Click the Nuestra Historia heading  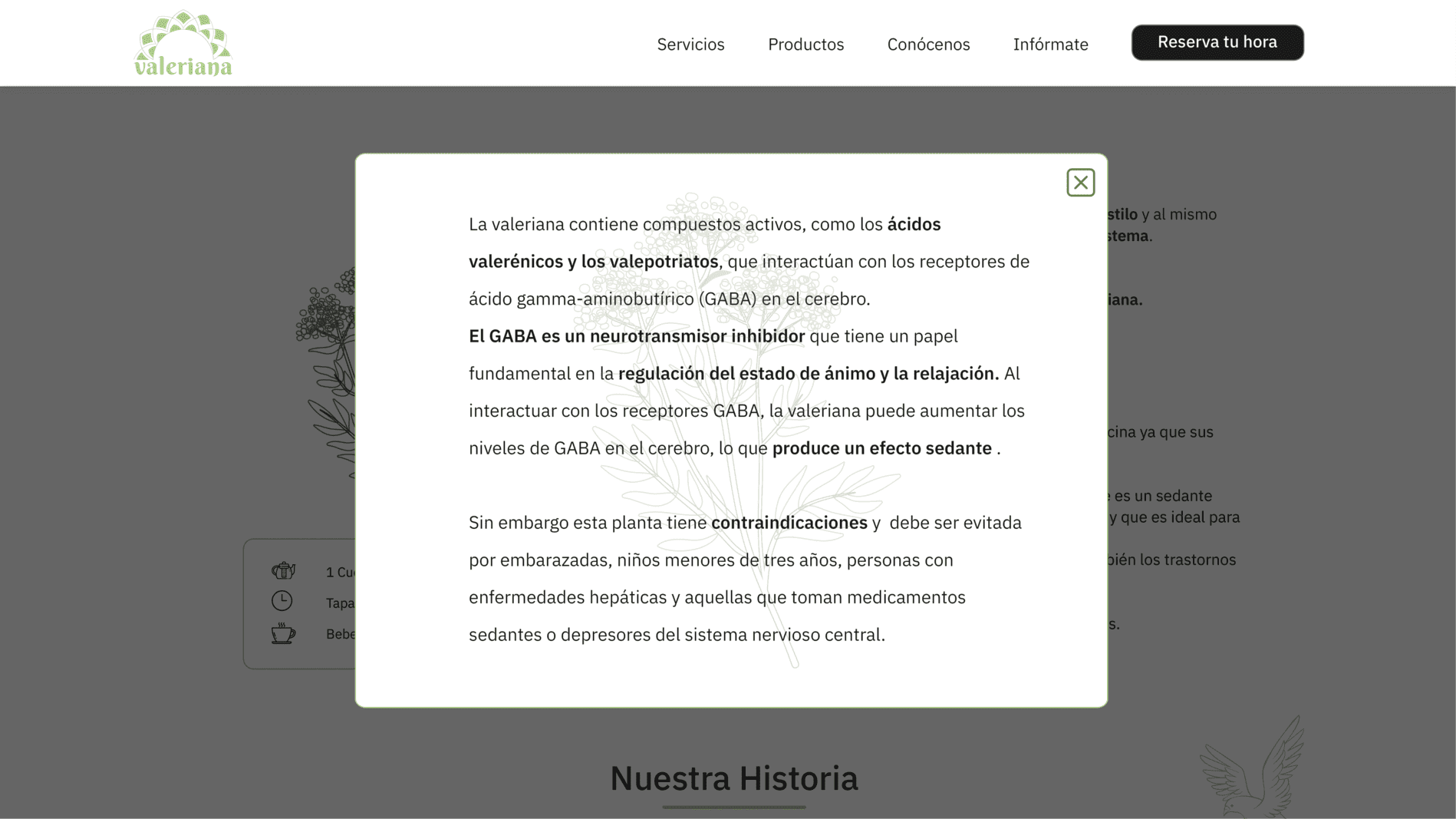(734, 778)
